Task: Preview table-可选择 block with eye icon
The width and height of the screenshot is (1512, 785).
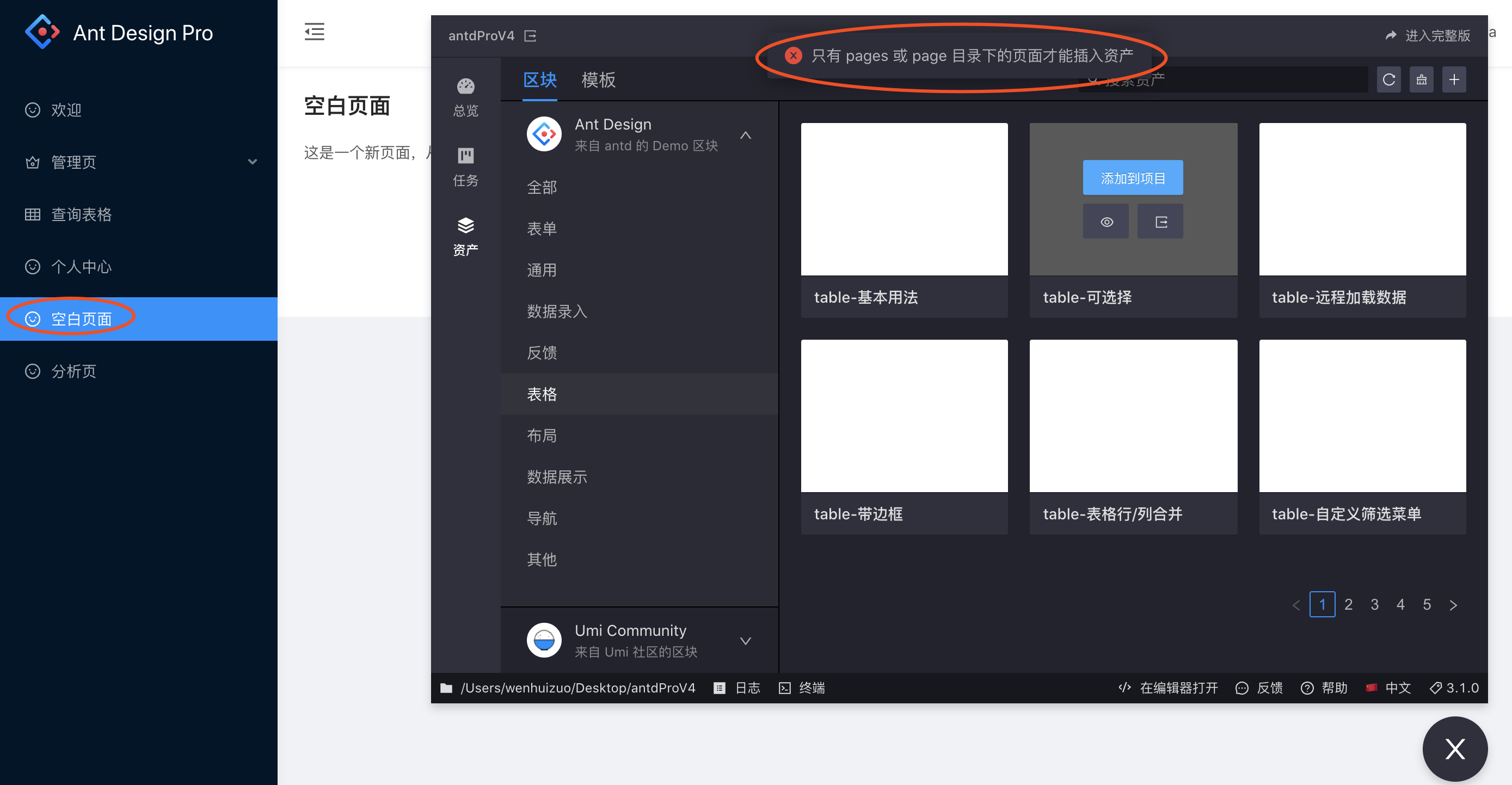Action: point(1106,222)
